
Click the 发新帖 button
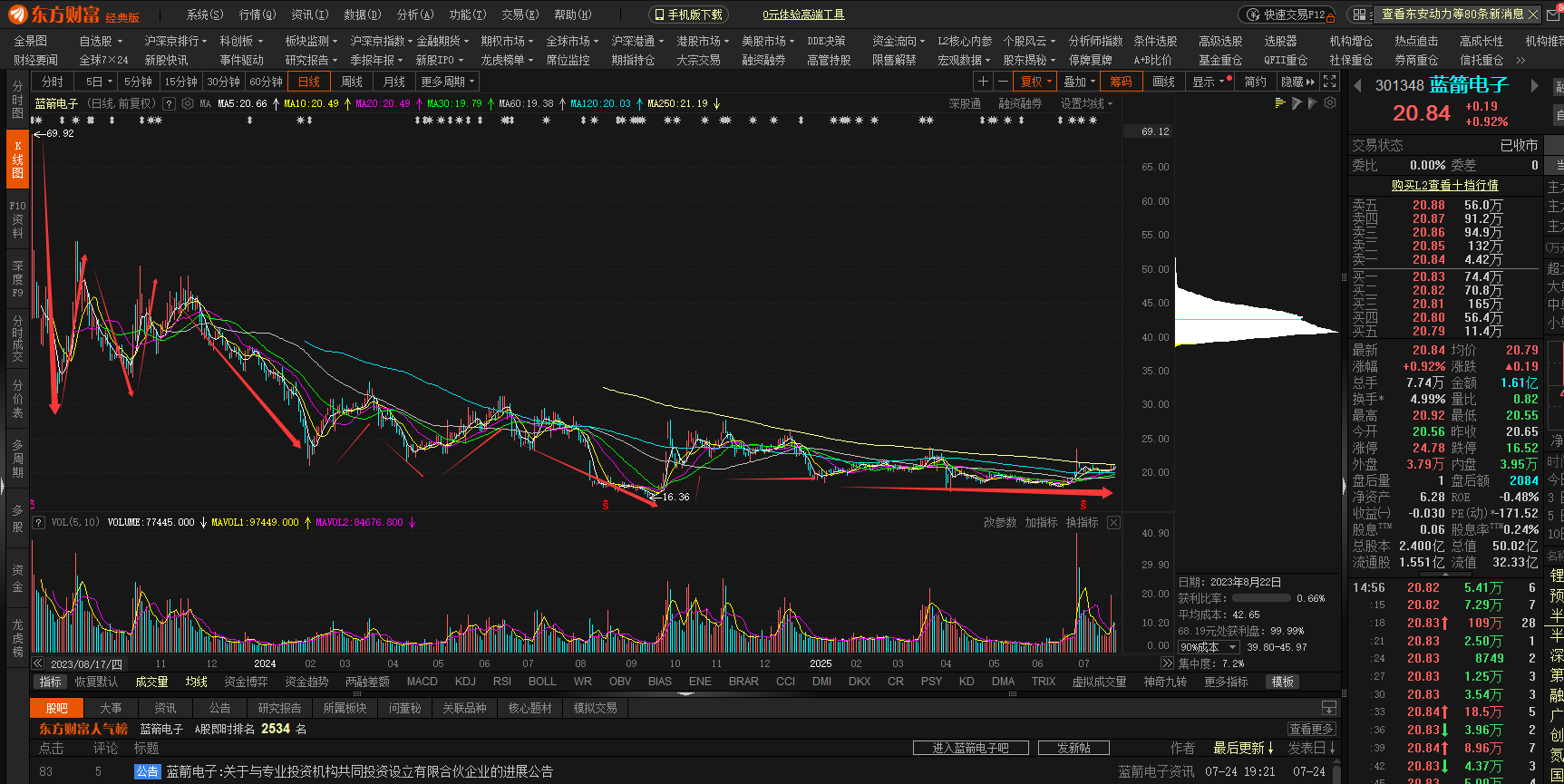pos(1073,748)
